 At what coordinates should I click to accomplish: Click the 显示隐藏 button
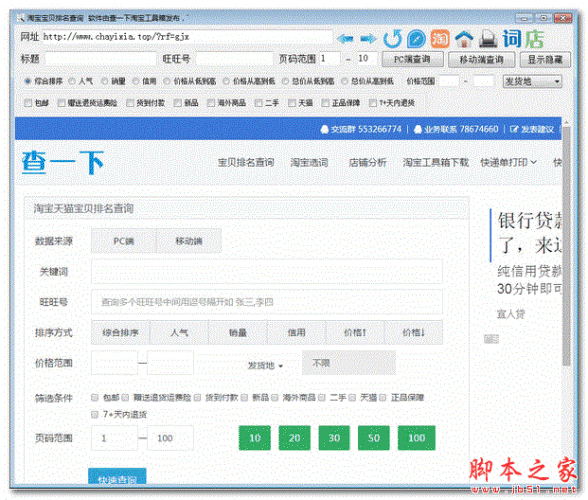click(545, 59)
